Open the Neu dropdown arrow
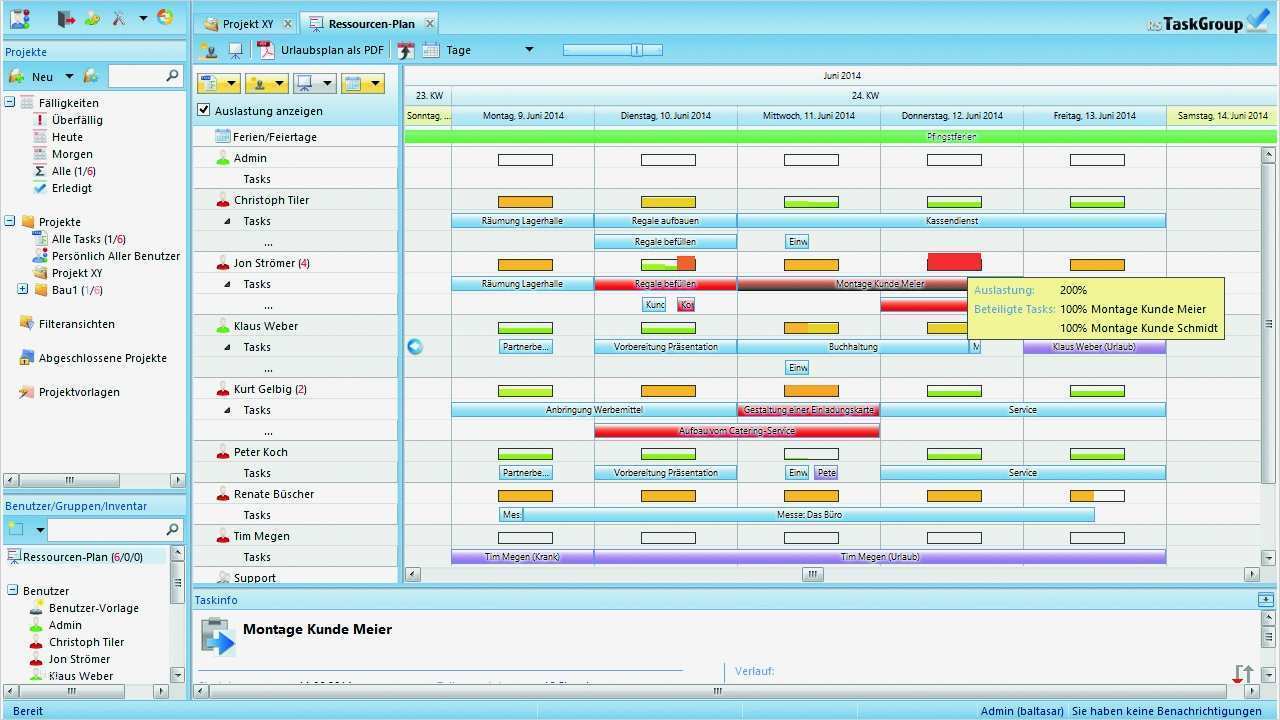 (x=69, y=76)
